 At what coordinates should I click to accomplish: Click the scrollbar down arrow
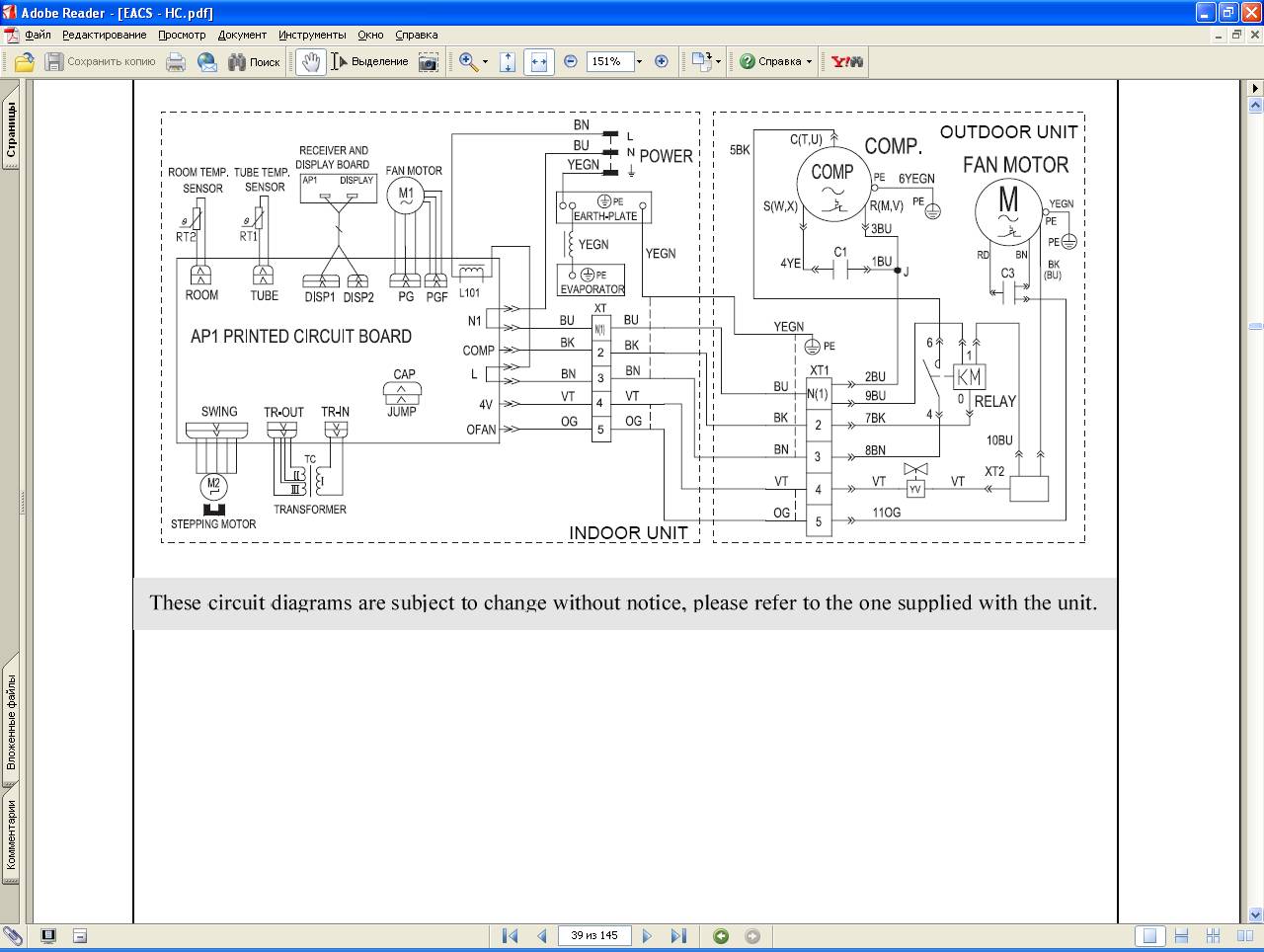tap(1255, 914)
